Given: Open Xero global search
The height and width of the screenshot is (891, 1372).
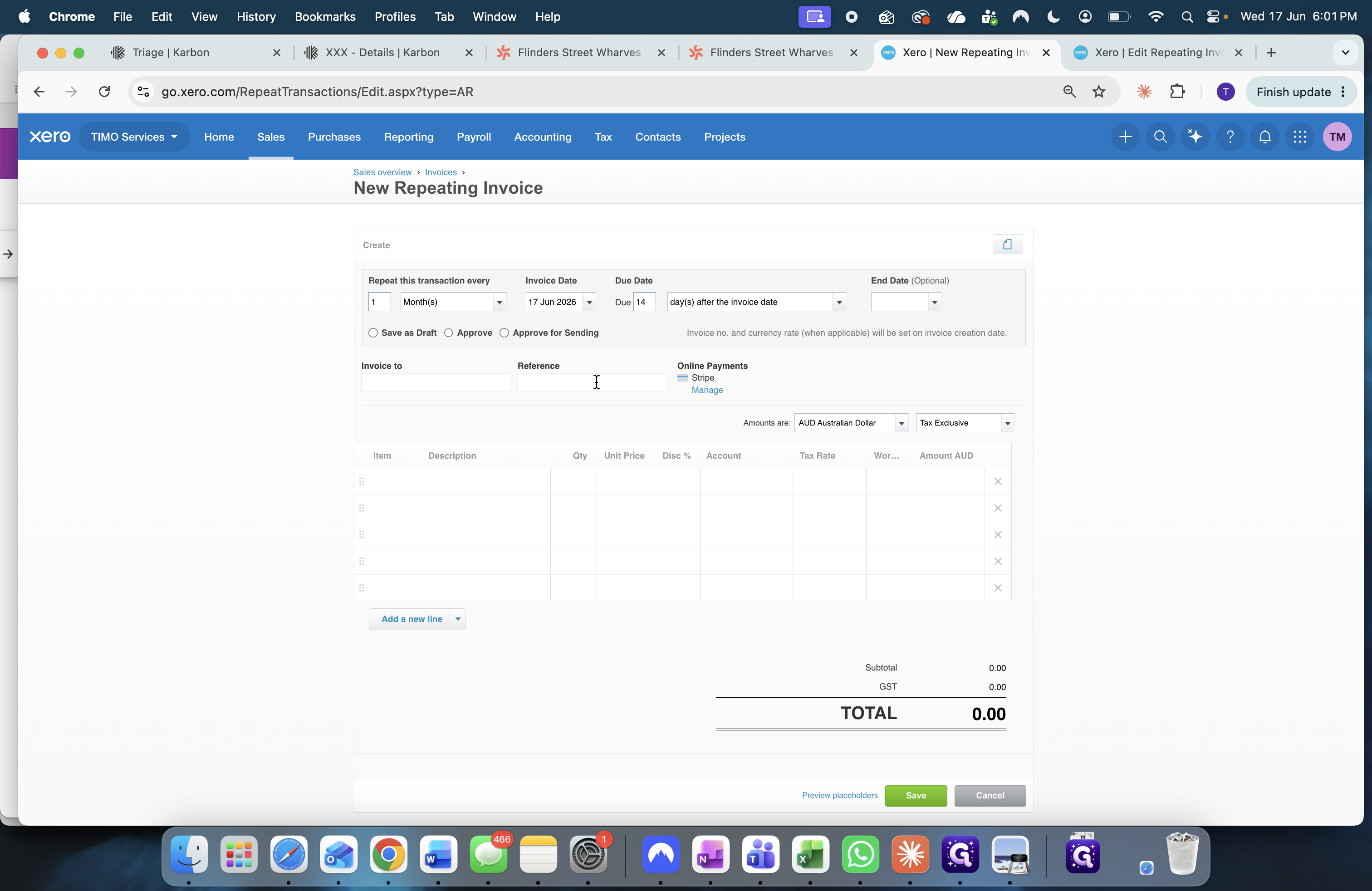Looking at the screenshot, I should [1160, 137].
